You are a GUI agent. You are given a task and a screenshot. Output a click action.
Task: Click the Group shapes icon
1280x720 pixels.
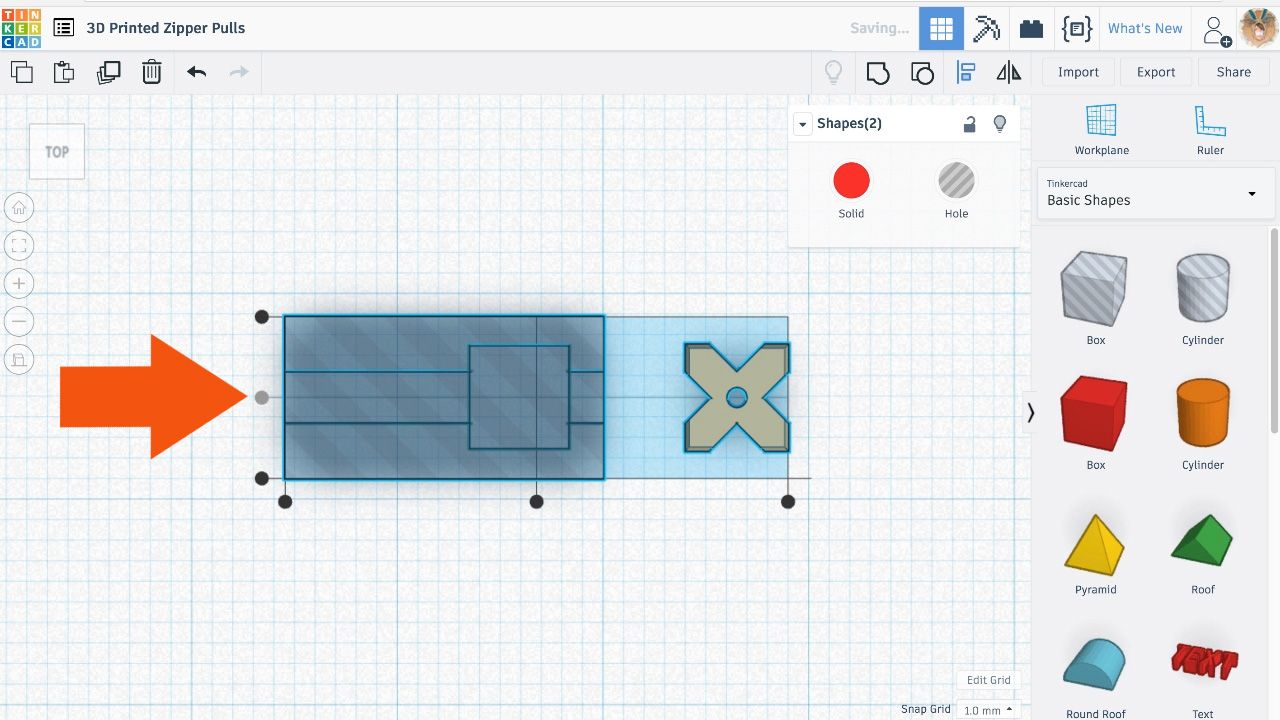tap(878, 72)
